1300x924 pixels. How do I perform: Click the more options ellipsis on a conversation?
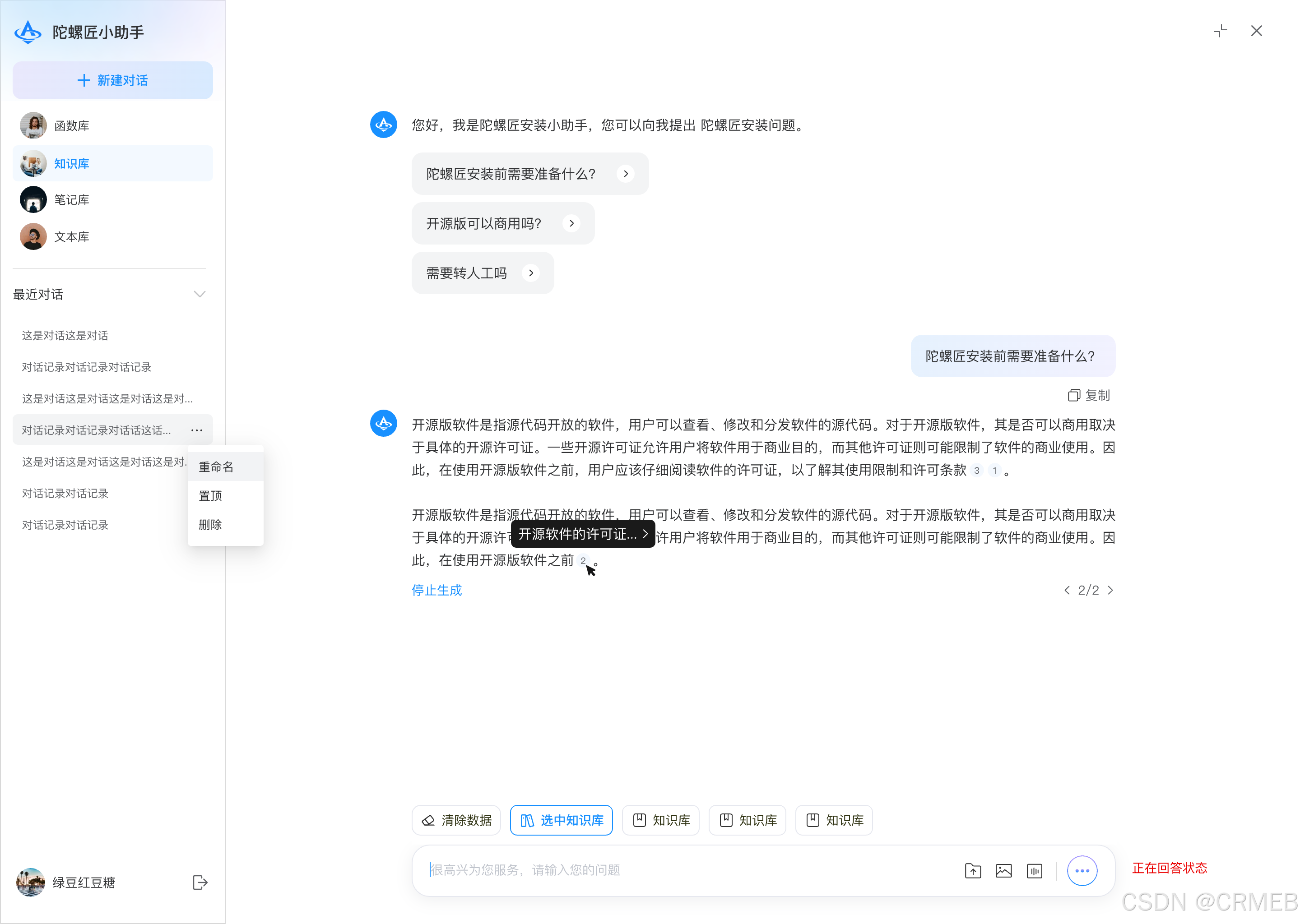(x=197, y=430)
